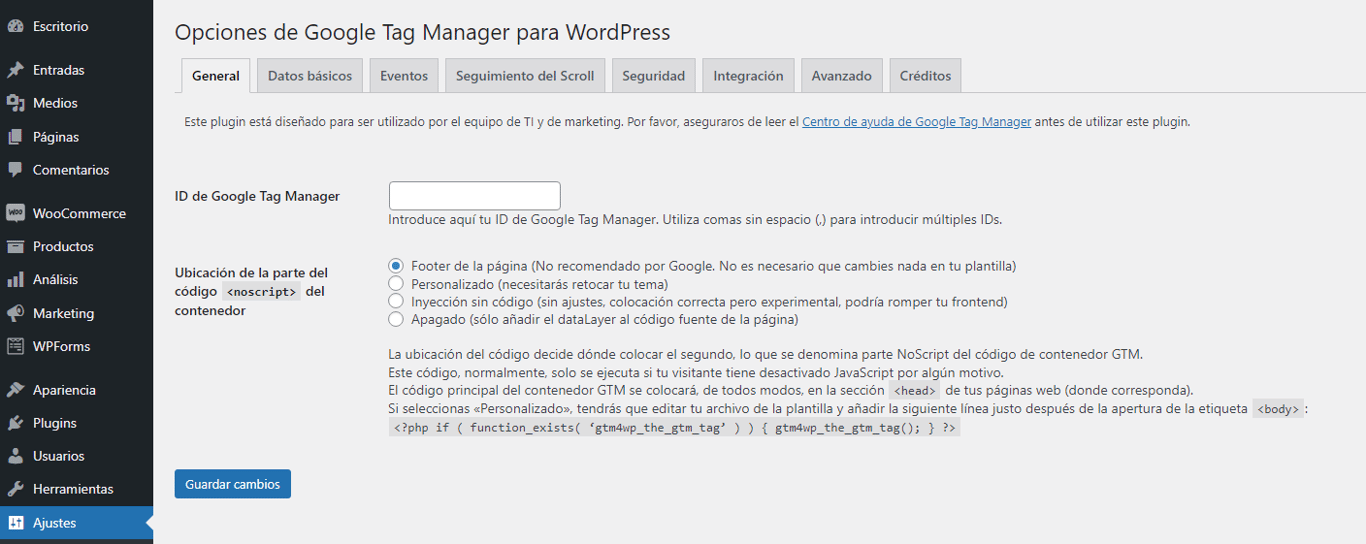Click the <noscript> code label
This screenshot has width=1366, height=544.
261,292
